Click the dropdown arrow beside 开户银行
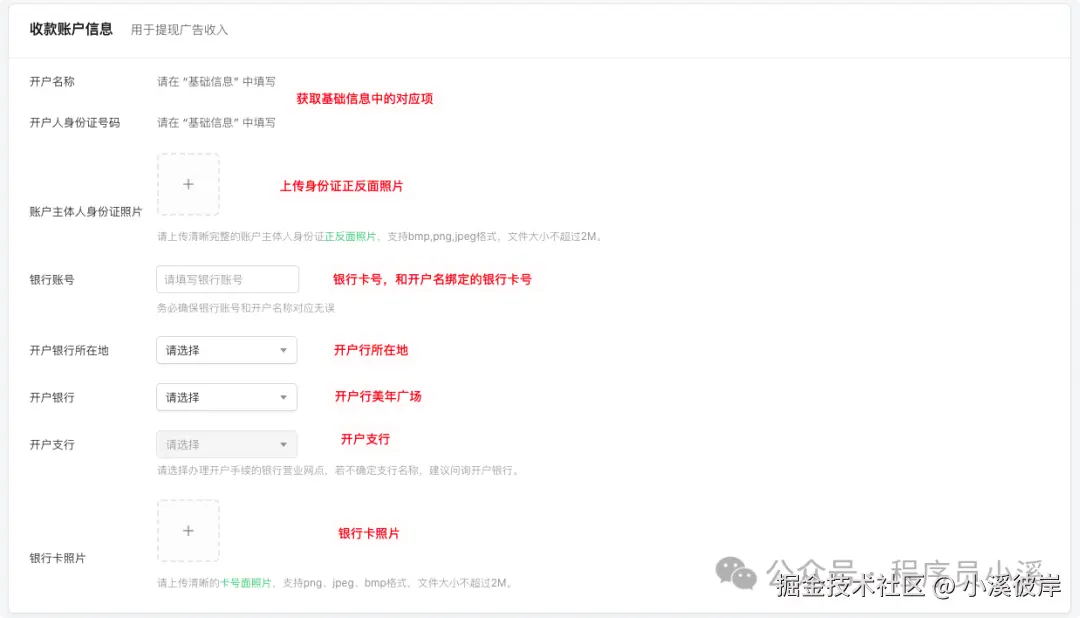Screen dimensions: 1080x618 (286, 397)
